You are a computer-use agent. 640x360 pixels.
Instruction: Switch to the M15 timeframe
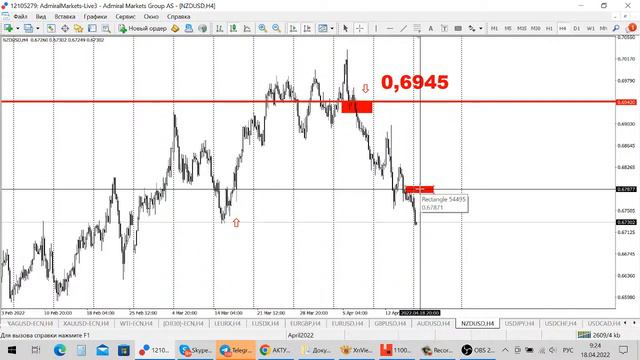click(522, 28)
